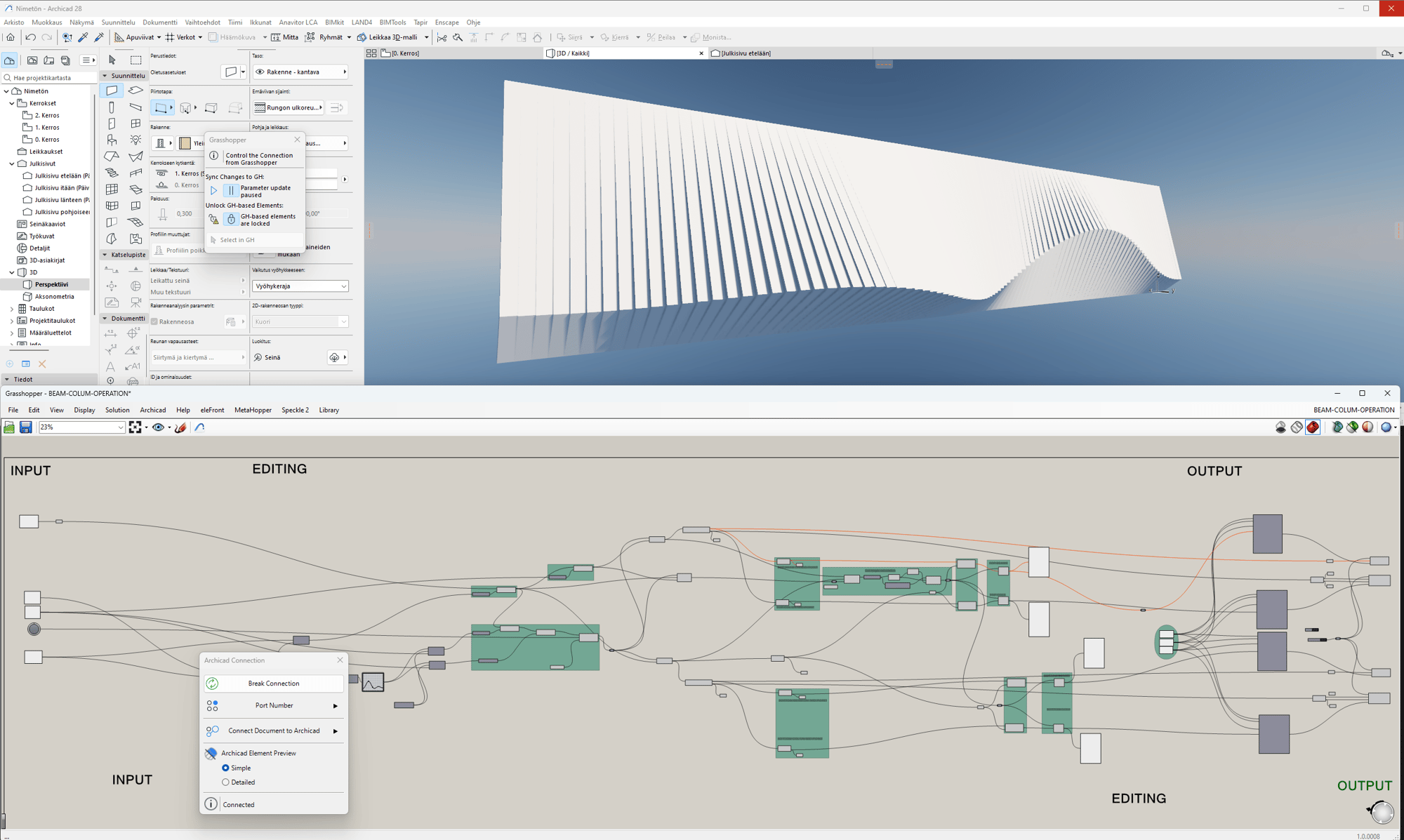Click Connect Document to Archicad
This screenshot has width=1404, height=840.
coord(274,731)
